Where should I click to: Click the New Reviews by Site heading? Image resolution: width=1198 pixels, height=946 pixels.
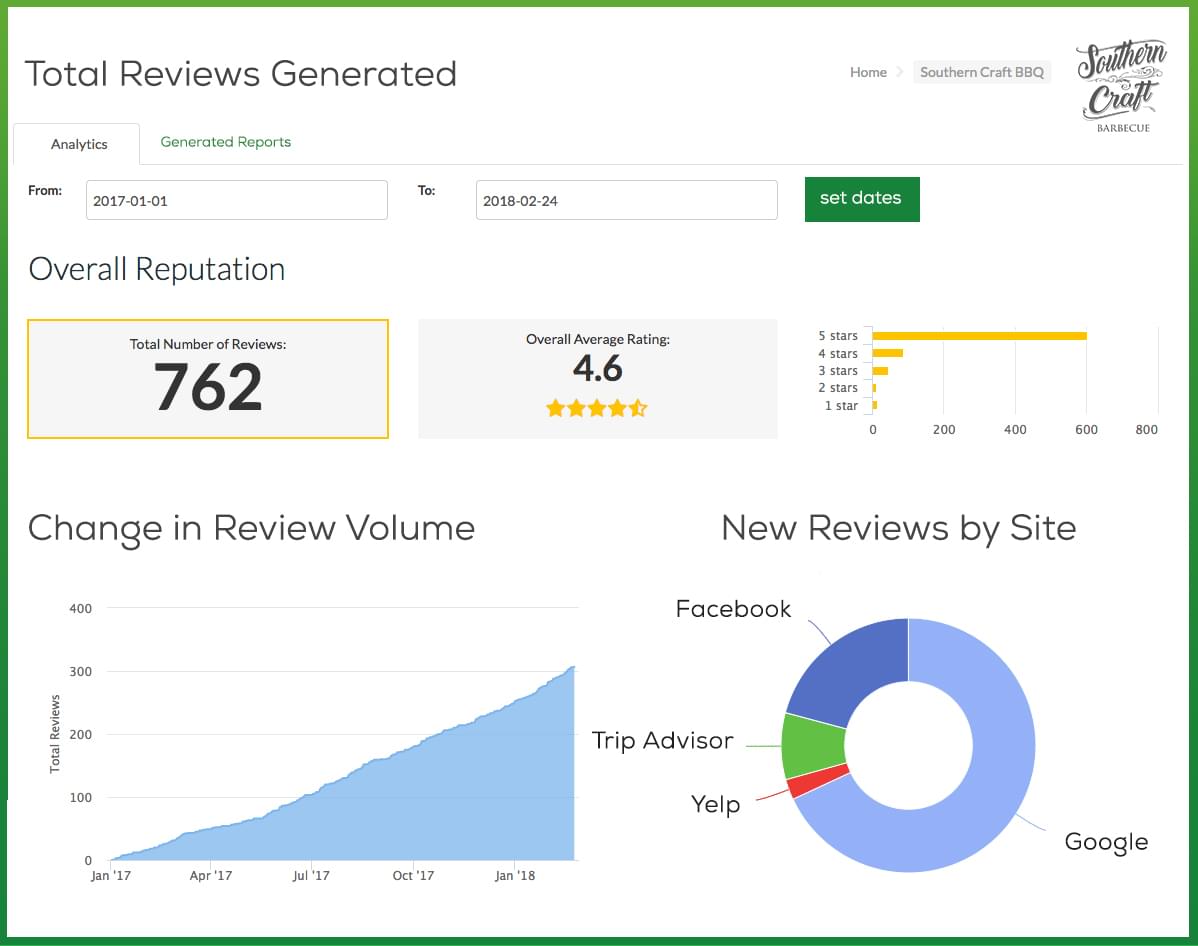coord(898,529)
